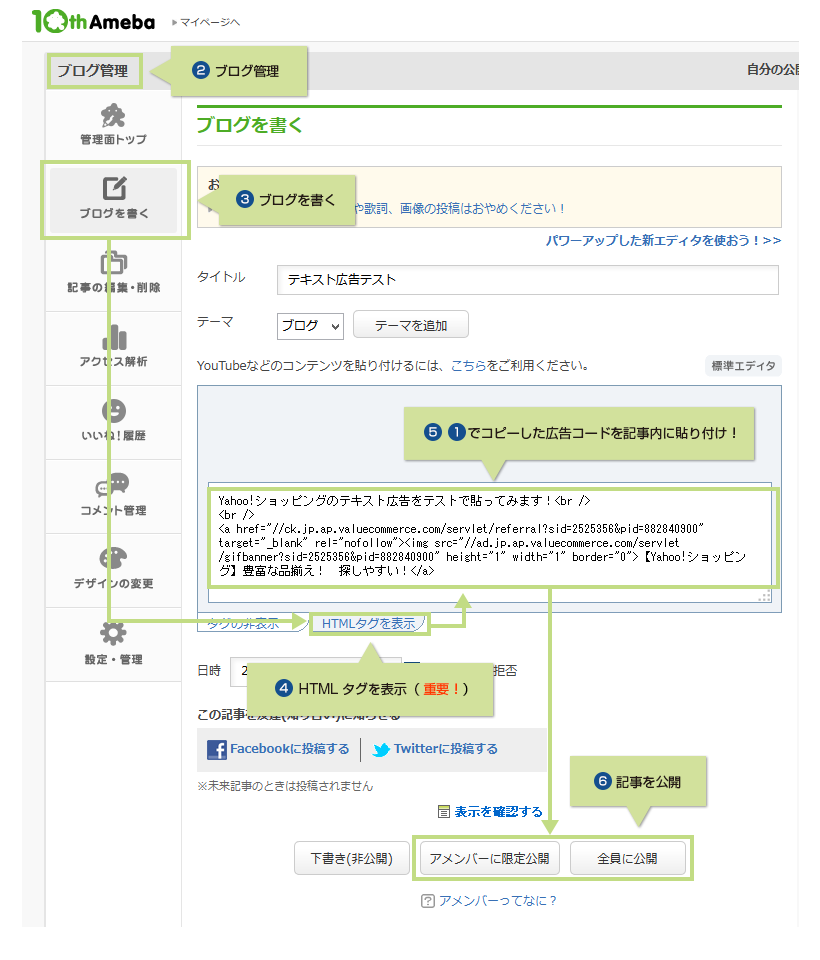Click アメンバーに限定公開 button

tap(489, 858)
